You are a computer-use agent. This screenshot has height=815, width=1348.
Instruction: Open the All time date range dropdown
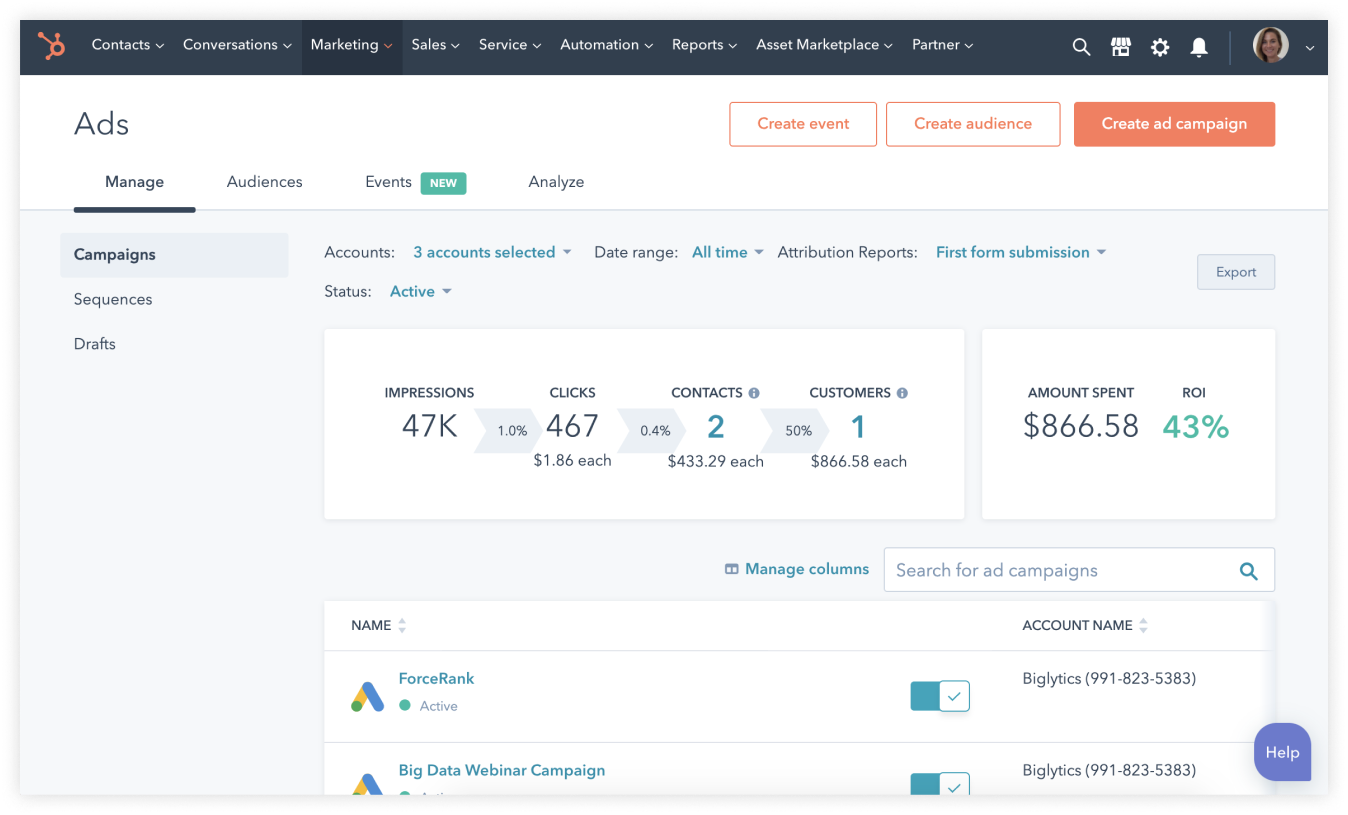click(727, 252)
